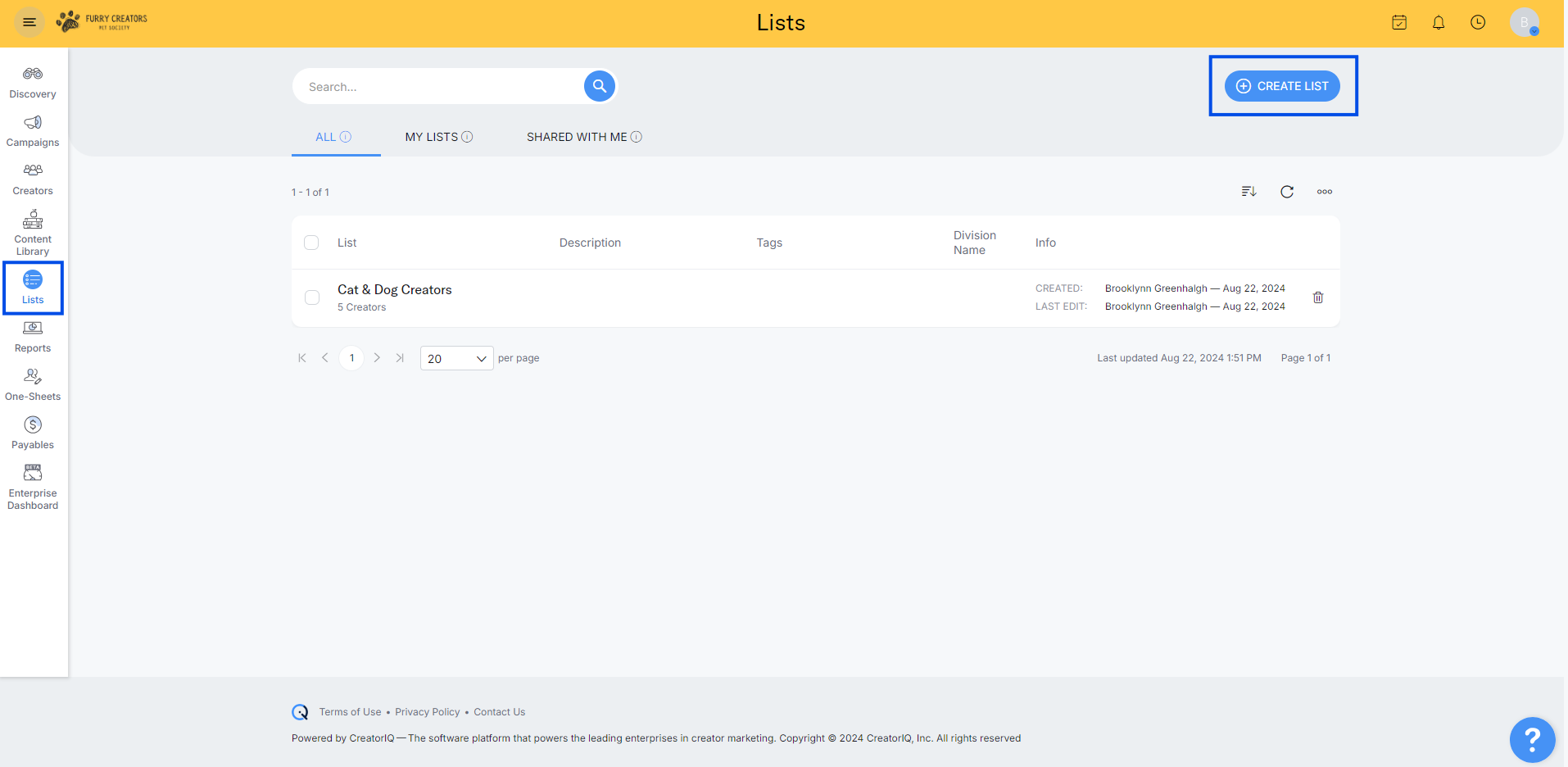Check the Cat & Dog Creators row checkbox
This screenshot has height=767, width=1568.
312,297
